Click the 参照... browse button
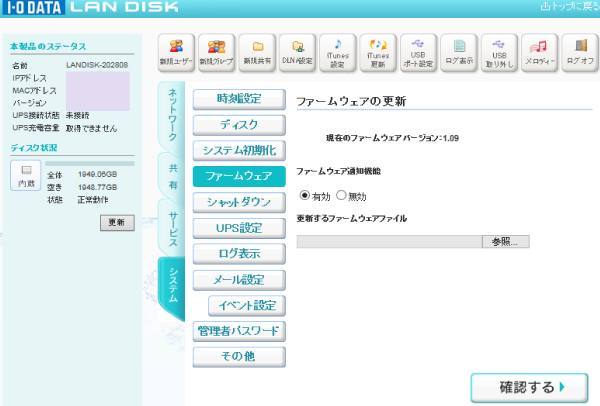 pyautogui.click(x=505, y=242)
